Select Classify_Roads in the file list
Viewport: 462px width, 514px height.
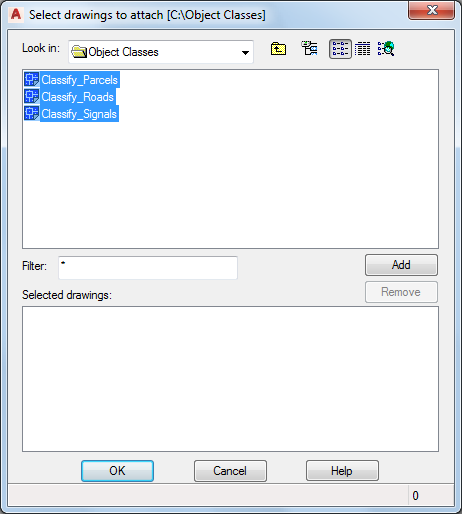click(x=77, y=97)
